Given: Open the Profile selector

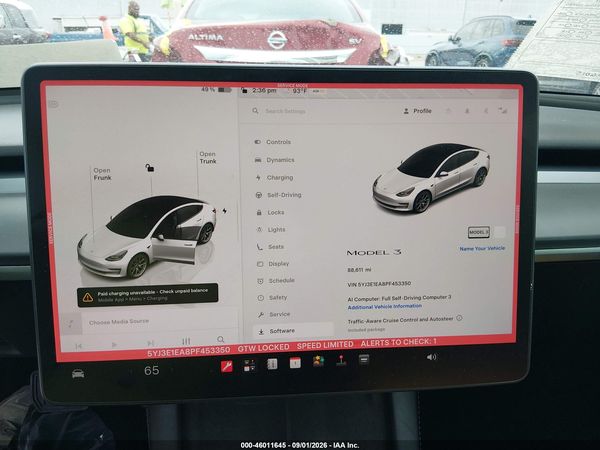Looking at the screenshot, I should point(417,111).
